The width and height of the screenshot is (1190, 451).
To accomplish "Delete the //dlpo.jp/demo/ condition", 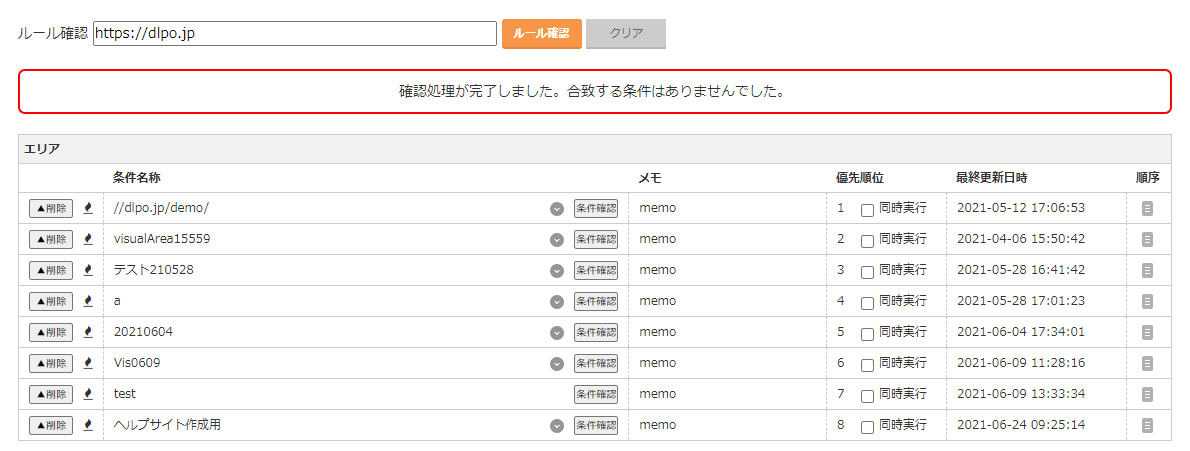I will 51,209.
